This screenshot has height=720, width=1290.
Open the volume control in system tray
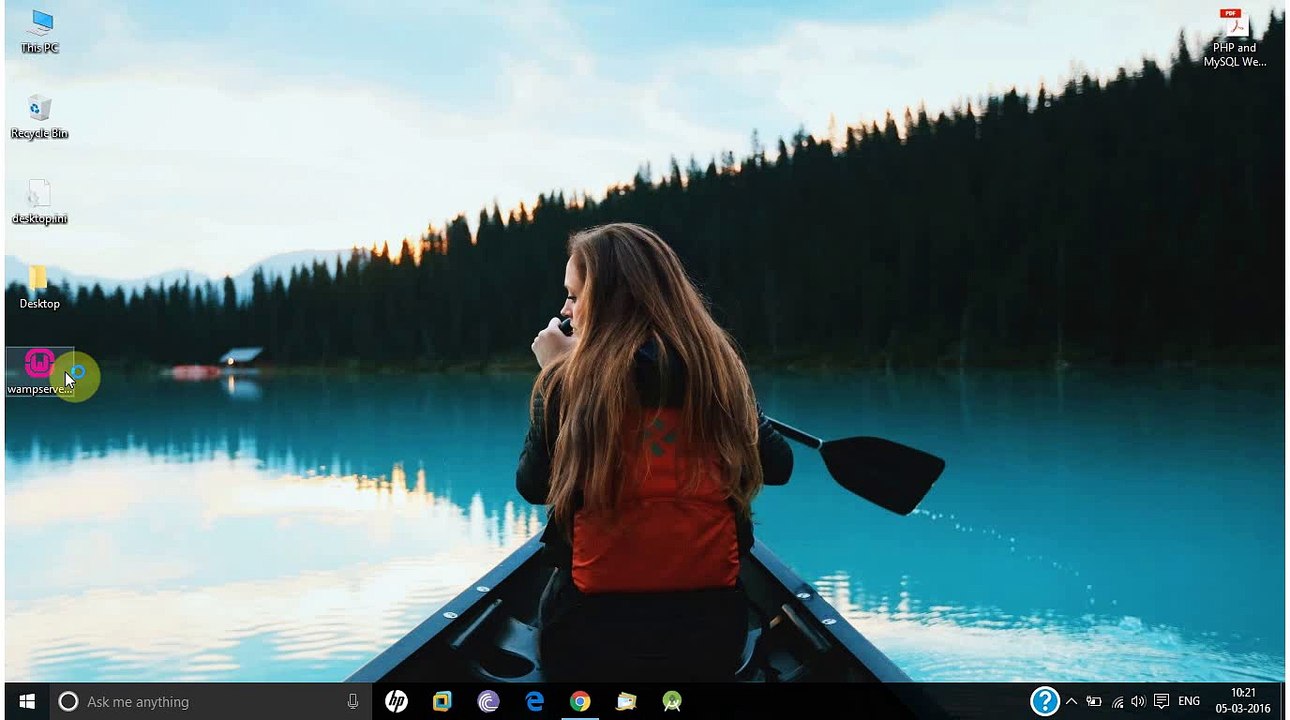coord(1138,702)
